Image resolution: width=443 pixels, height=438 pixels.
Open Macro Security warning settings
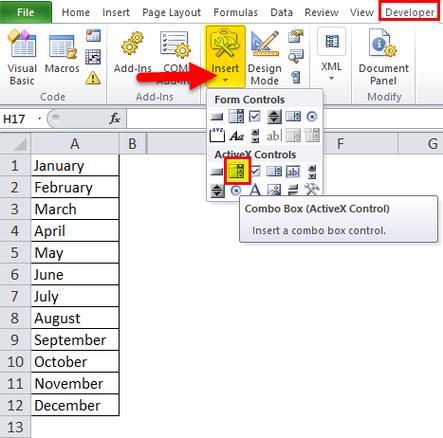point(93,78)
